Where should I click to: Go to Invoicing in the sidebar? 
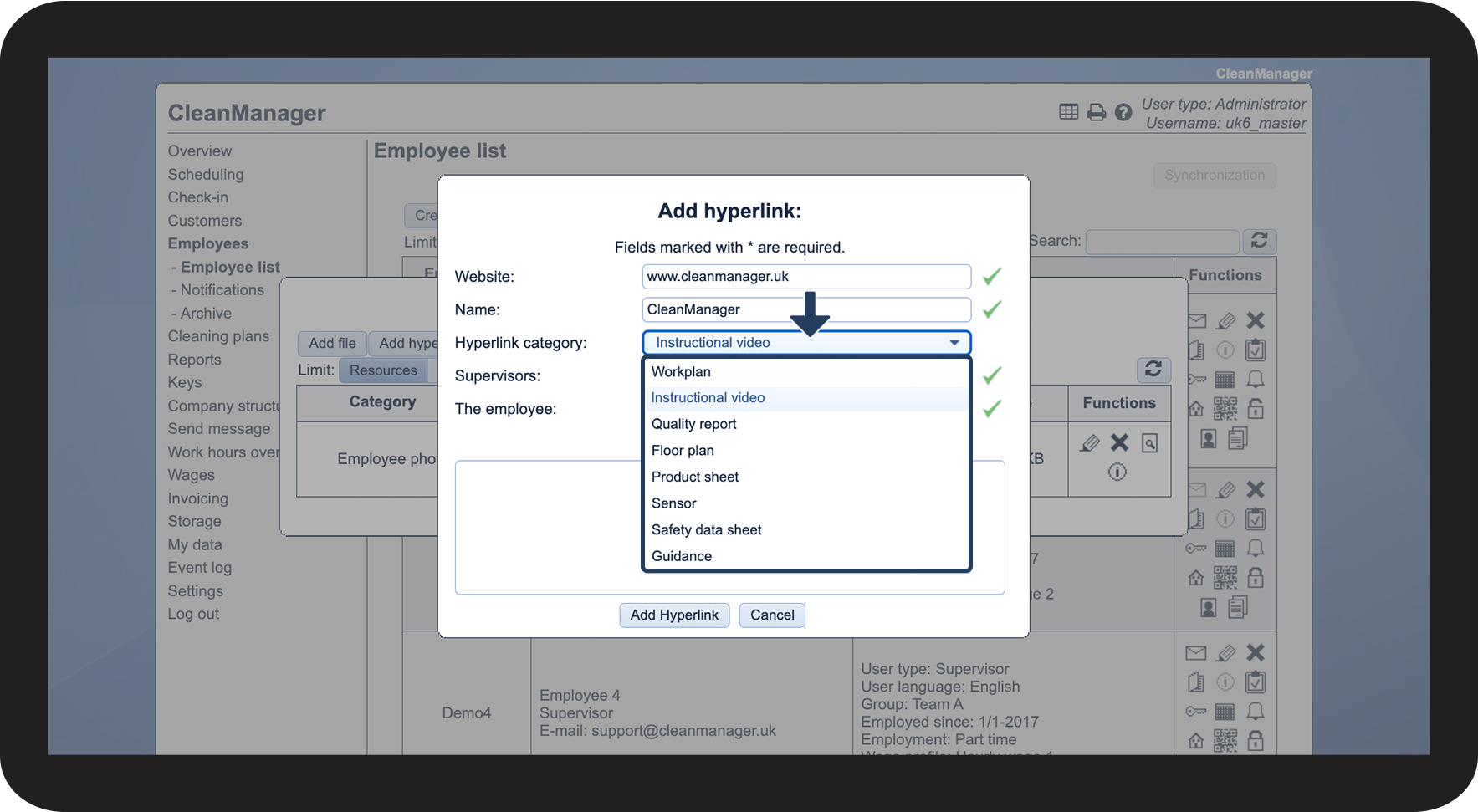coord(197,498)
